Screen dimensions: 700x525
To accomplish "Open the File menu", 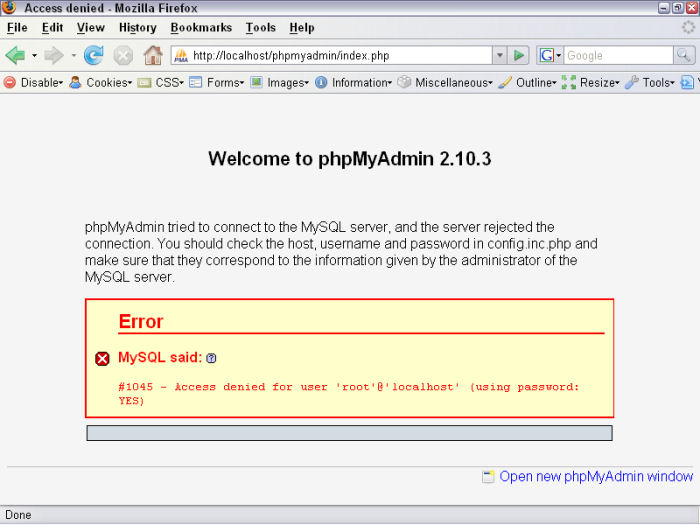I will pyautogui.click(x=17, y=28).
